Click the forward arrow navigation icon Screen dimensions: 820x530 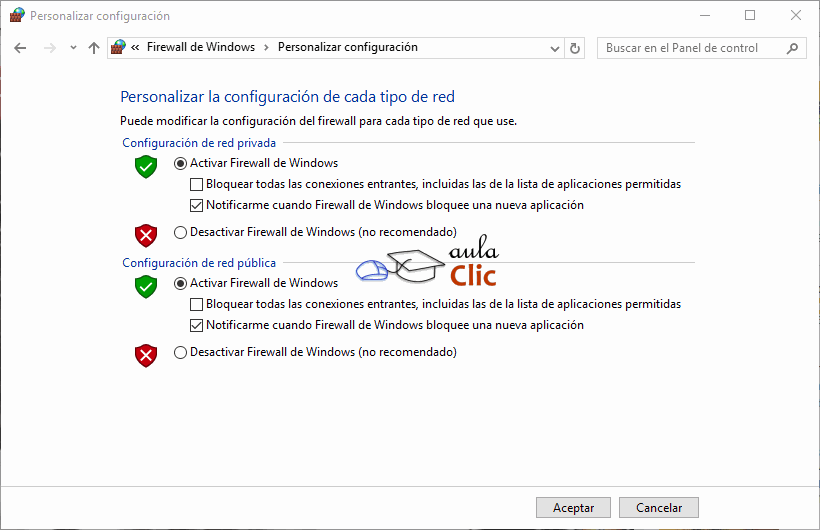(50, 48)
